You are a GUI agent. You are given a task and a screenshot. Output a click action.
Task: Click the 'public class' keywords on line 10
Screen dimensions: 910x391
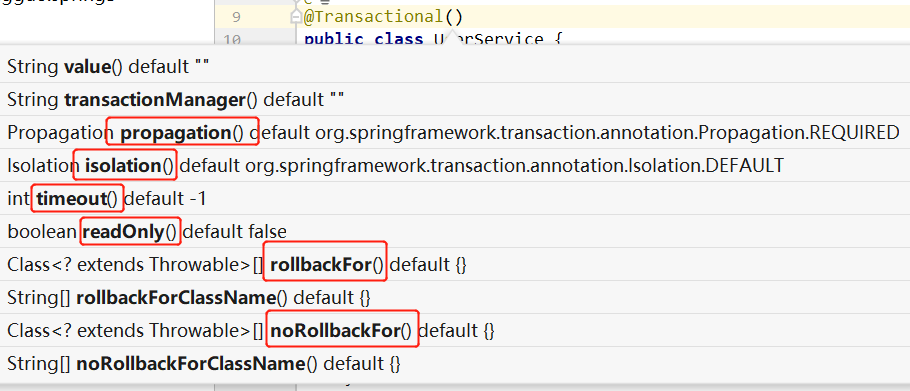363,39
